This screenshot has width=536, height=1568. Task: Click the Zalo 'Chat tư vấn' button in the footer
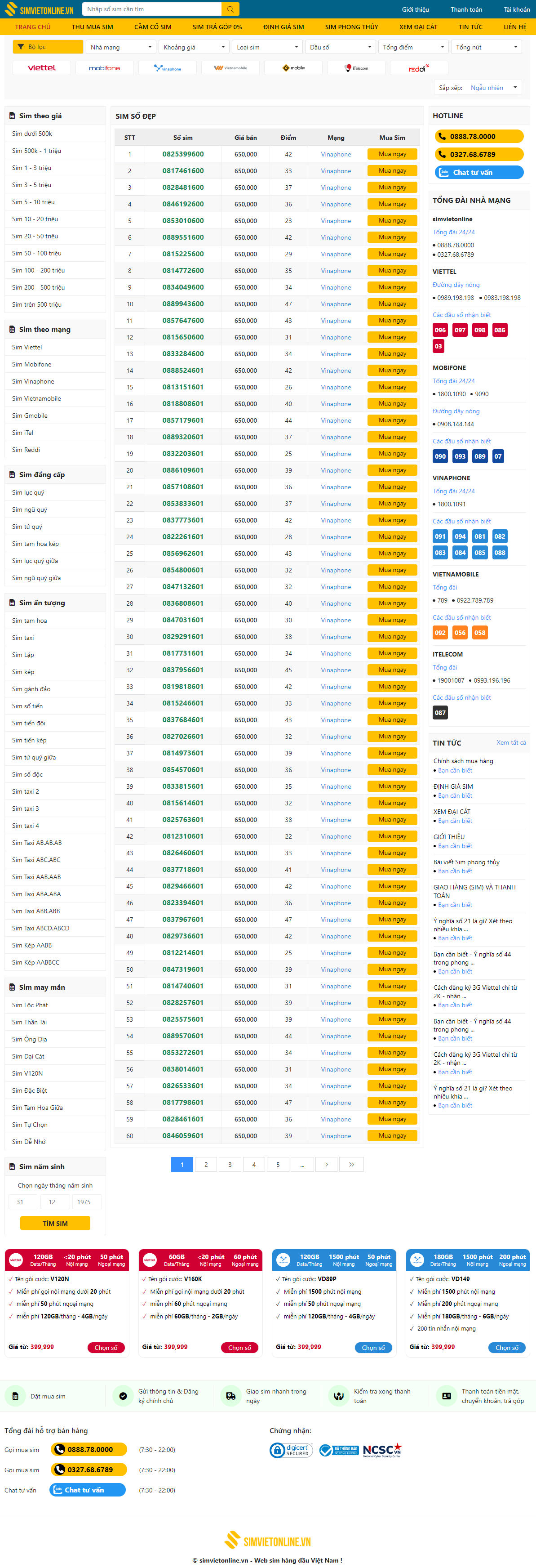[88, 1489]
